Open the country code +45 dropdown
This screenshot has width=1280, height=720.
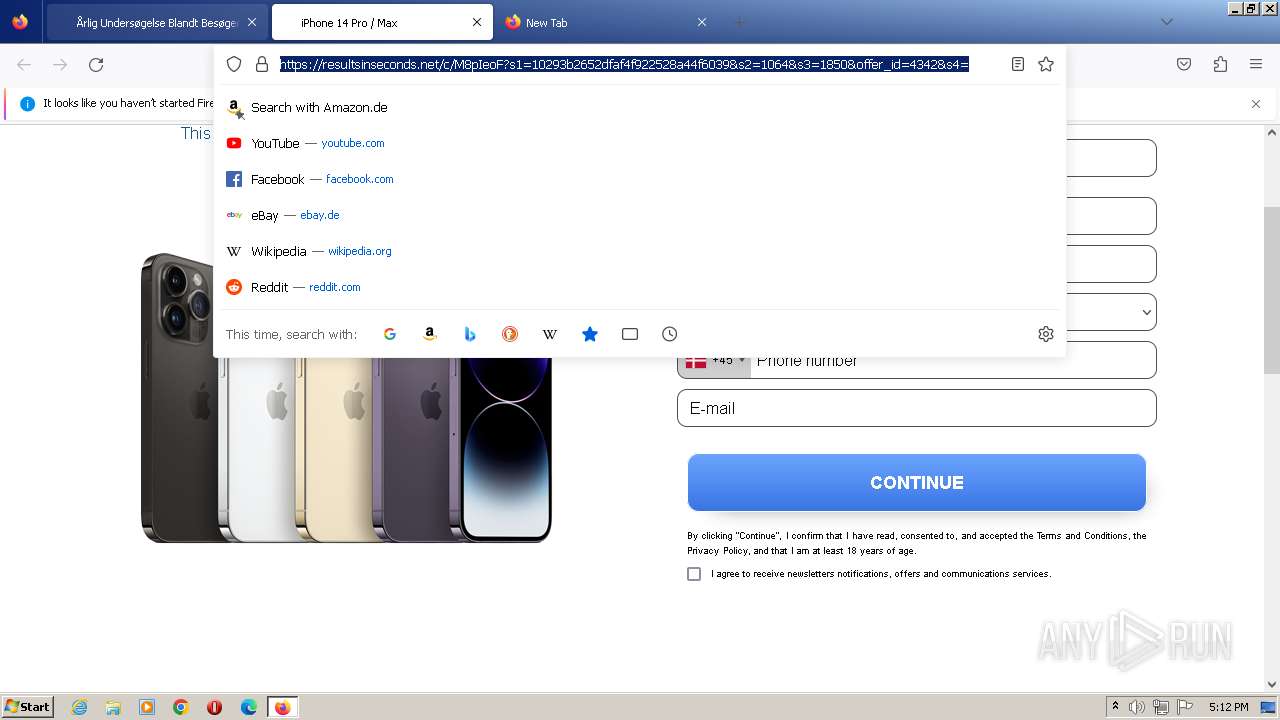(714, 360)
